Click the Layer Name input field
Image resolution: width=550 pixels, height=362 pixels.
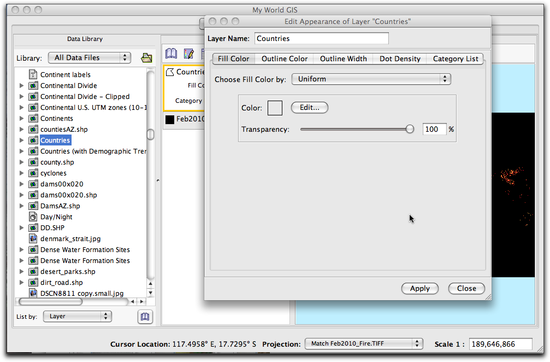(321, 39)
